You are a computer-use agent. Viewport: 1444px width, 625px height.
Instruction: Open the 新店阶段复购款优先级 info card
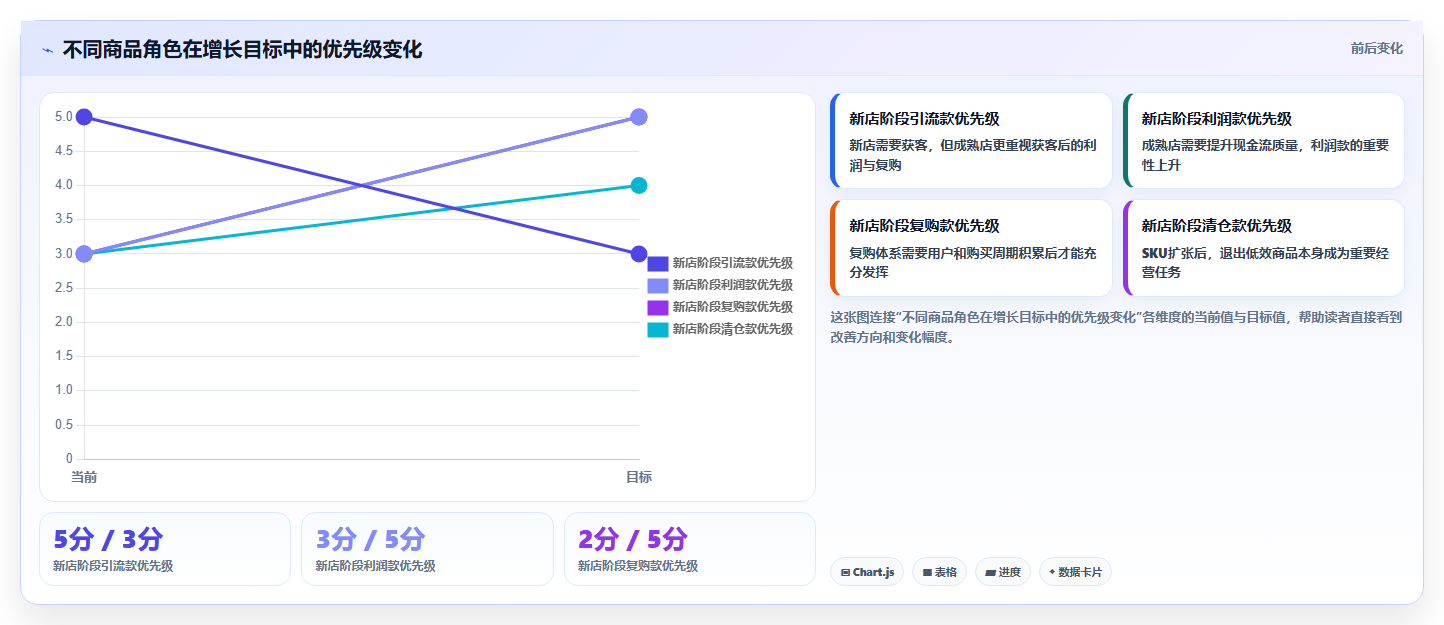pos(971,248)
